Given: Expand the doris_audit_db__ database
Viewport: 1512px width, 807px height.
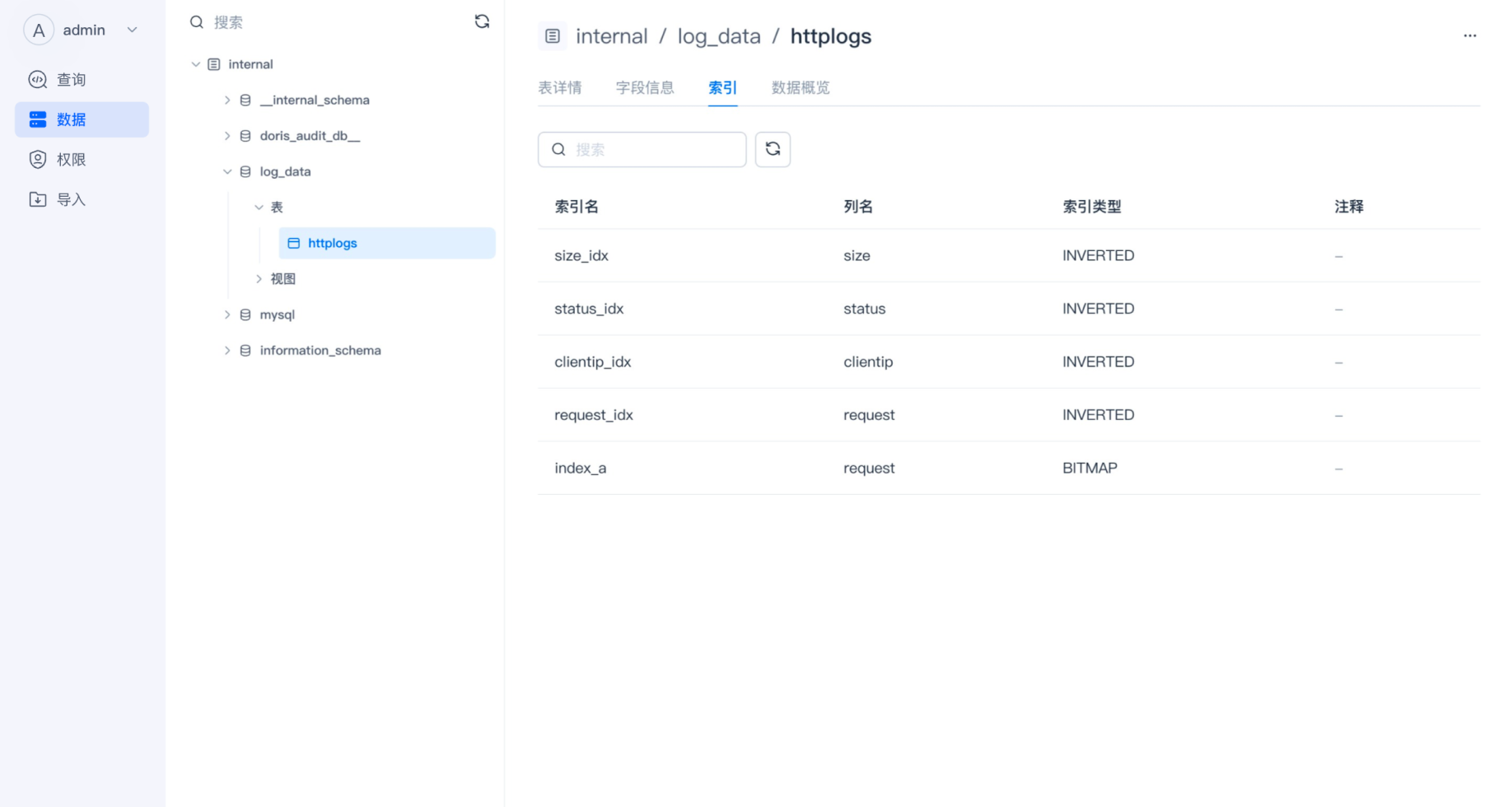Looking at the screenshot, I should click(x=227, y=136).
